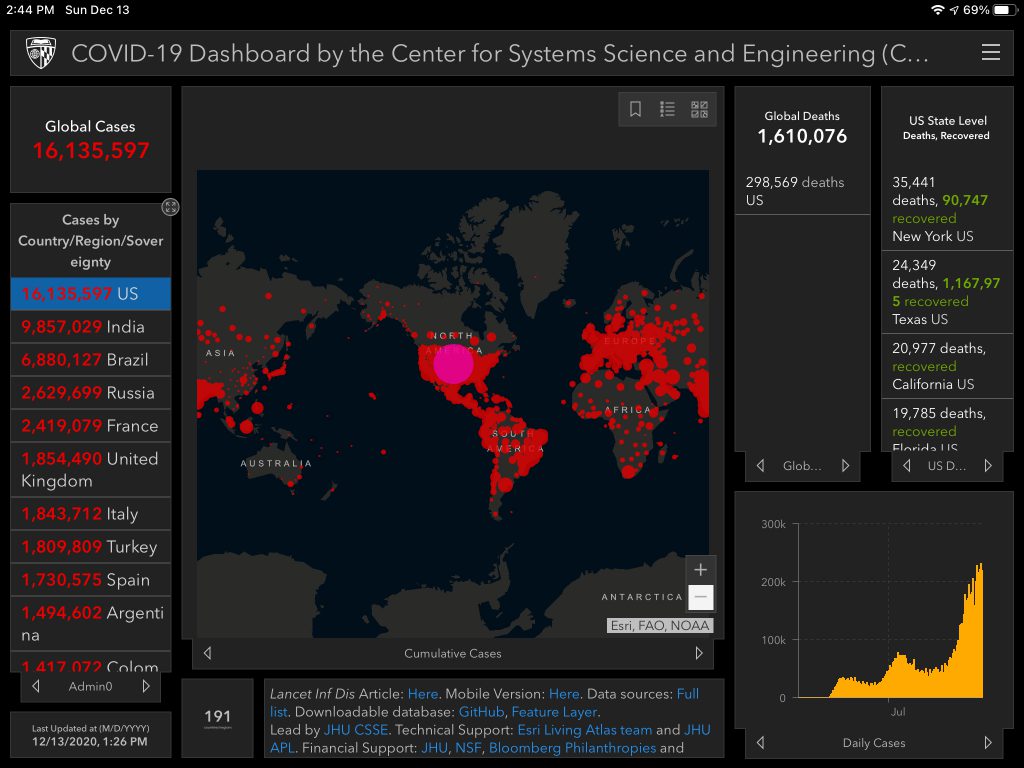Show the map legend
Screen dimensions: 1024x768
[x=667, y=110]
